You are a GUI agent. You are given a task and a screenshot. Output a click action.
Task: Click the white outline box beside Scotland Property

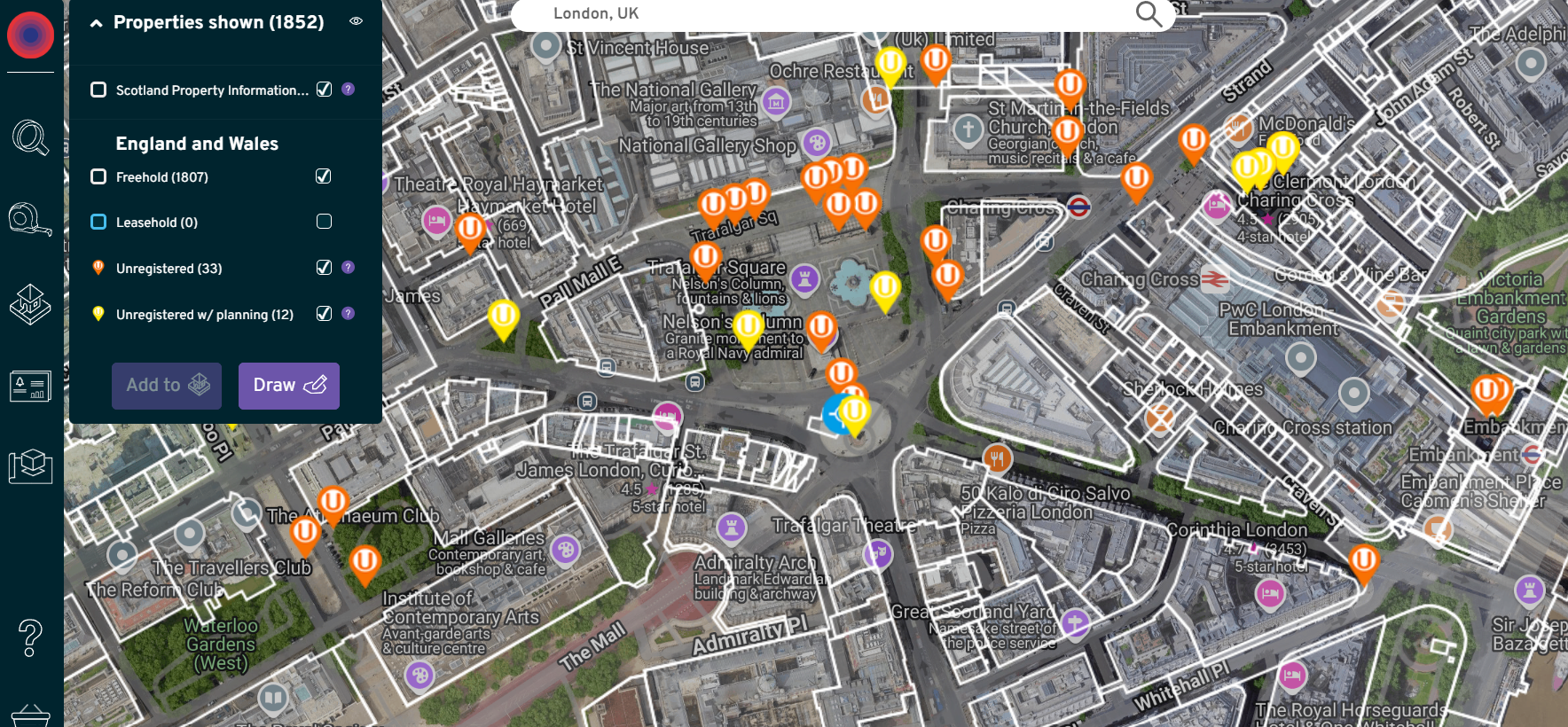98,90
